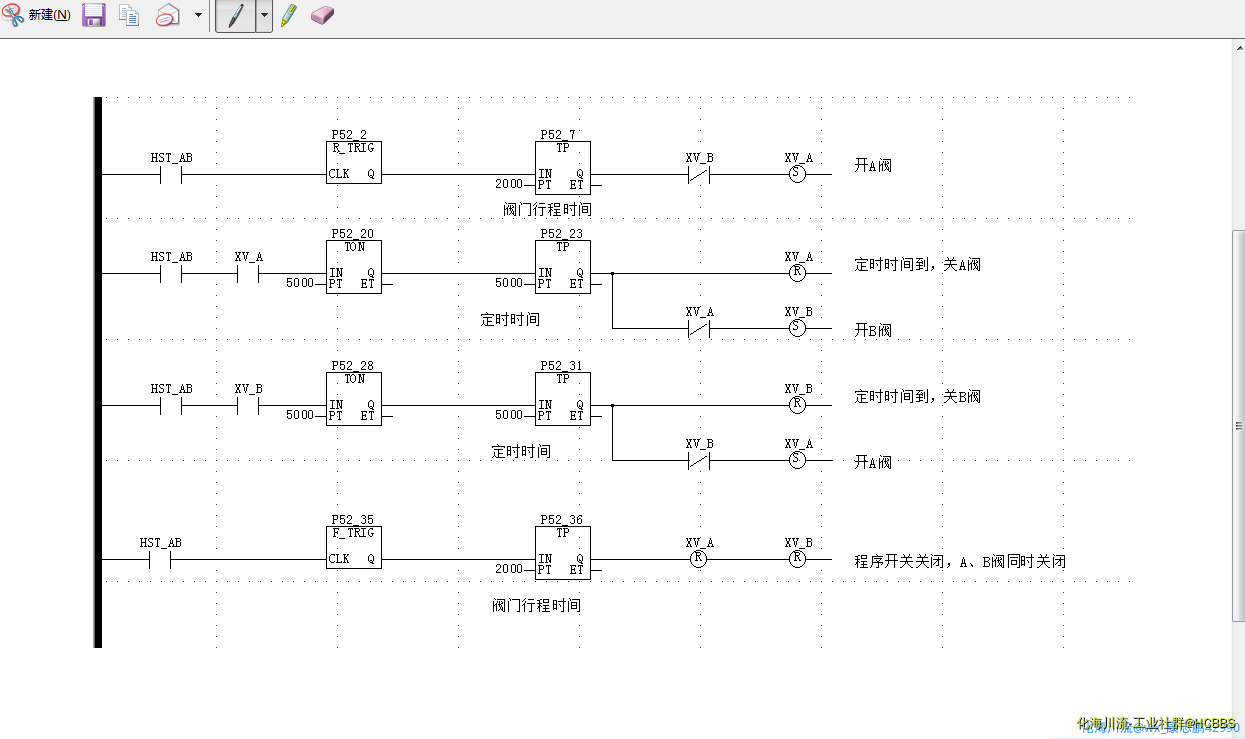The width and height of the screenshot is (1245, 739).
Task: Select the pink Eraser tool
Action: pos(322,15)
